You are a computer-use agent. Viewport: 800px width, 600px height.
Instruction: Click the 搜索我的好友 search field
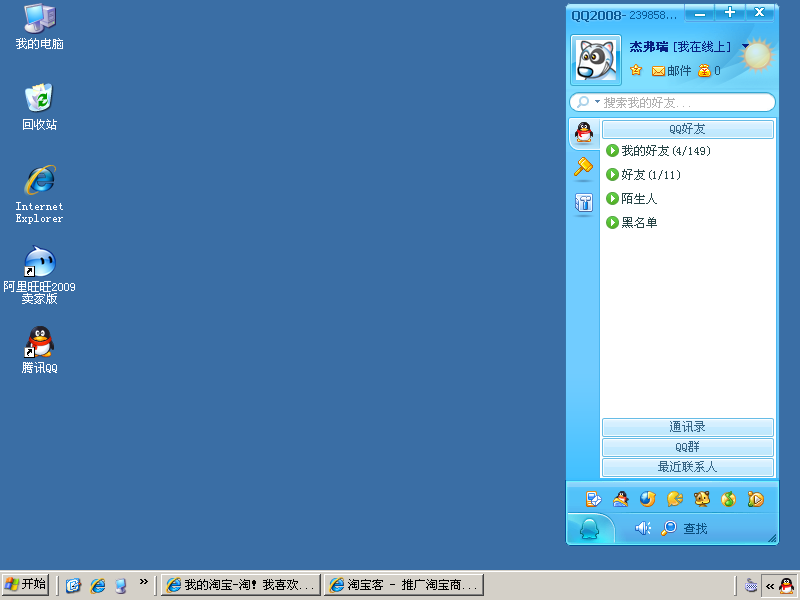pyautogui.click(x=672, y=102)
